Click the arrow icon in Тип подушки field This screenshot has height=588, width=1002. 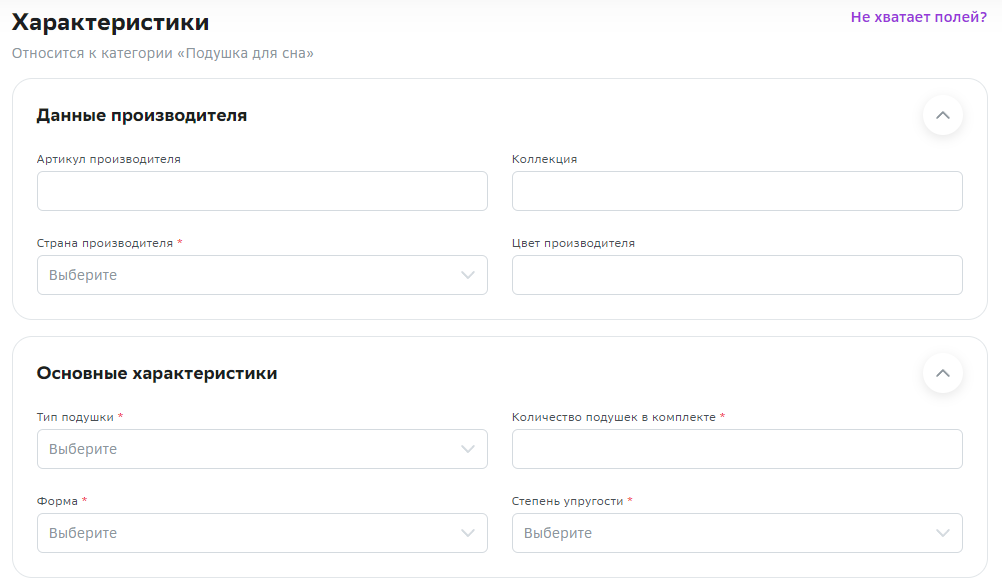468,449
